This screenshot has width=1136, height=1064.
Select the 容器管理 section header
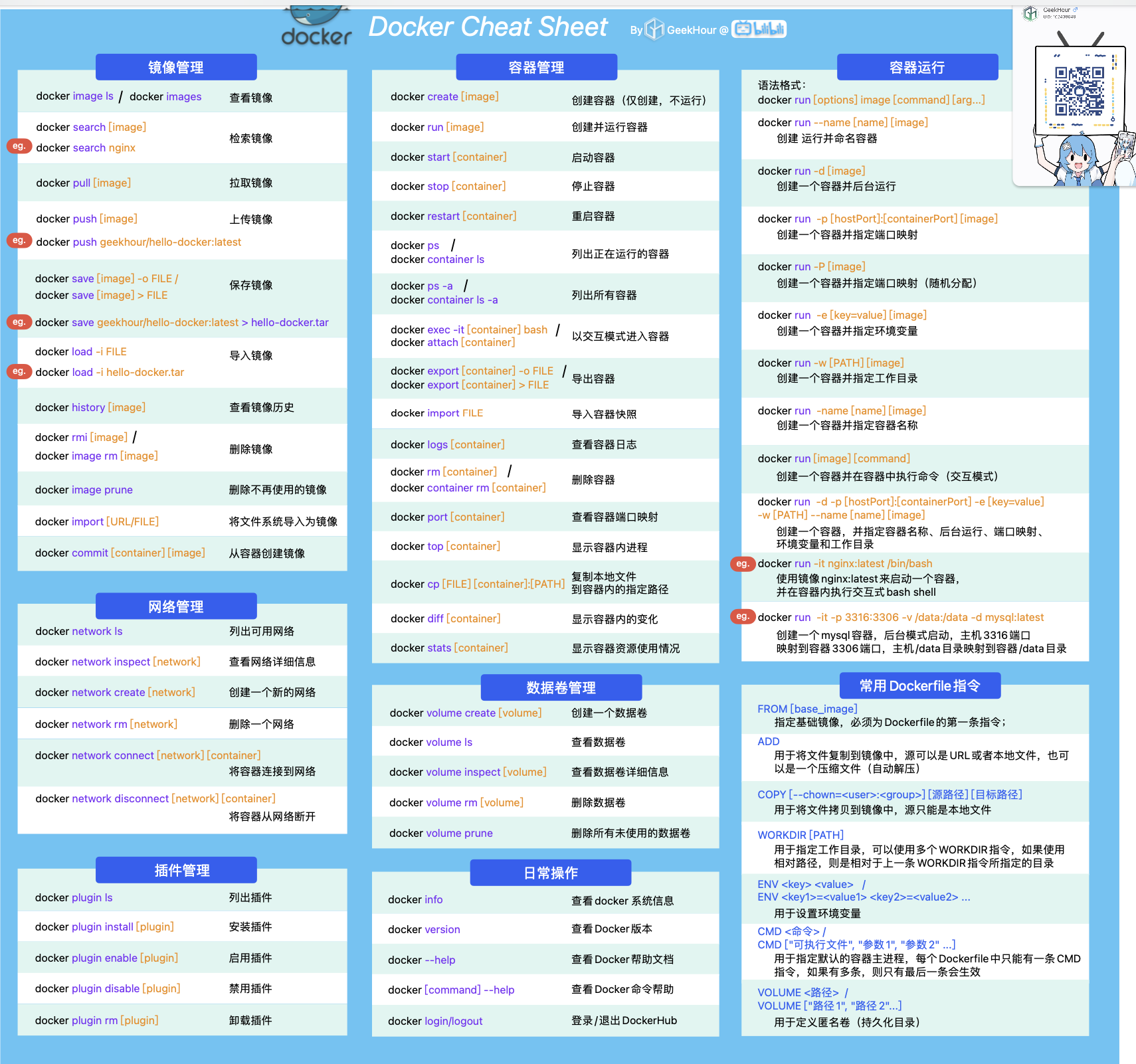coord(536,67)
